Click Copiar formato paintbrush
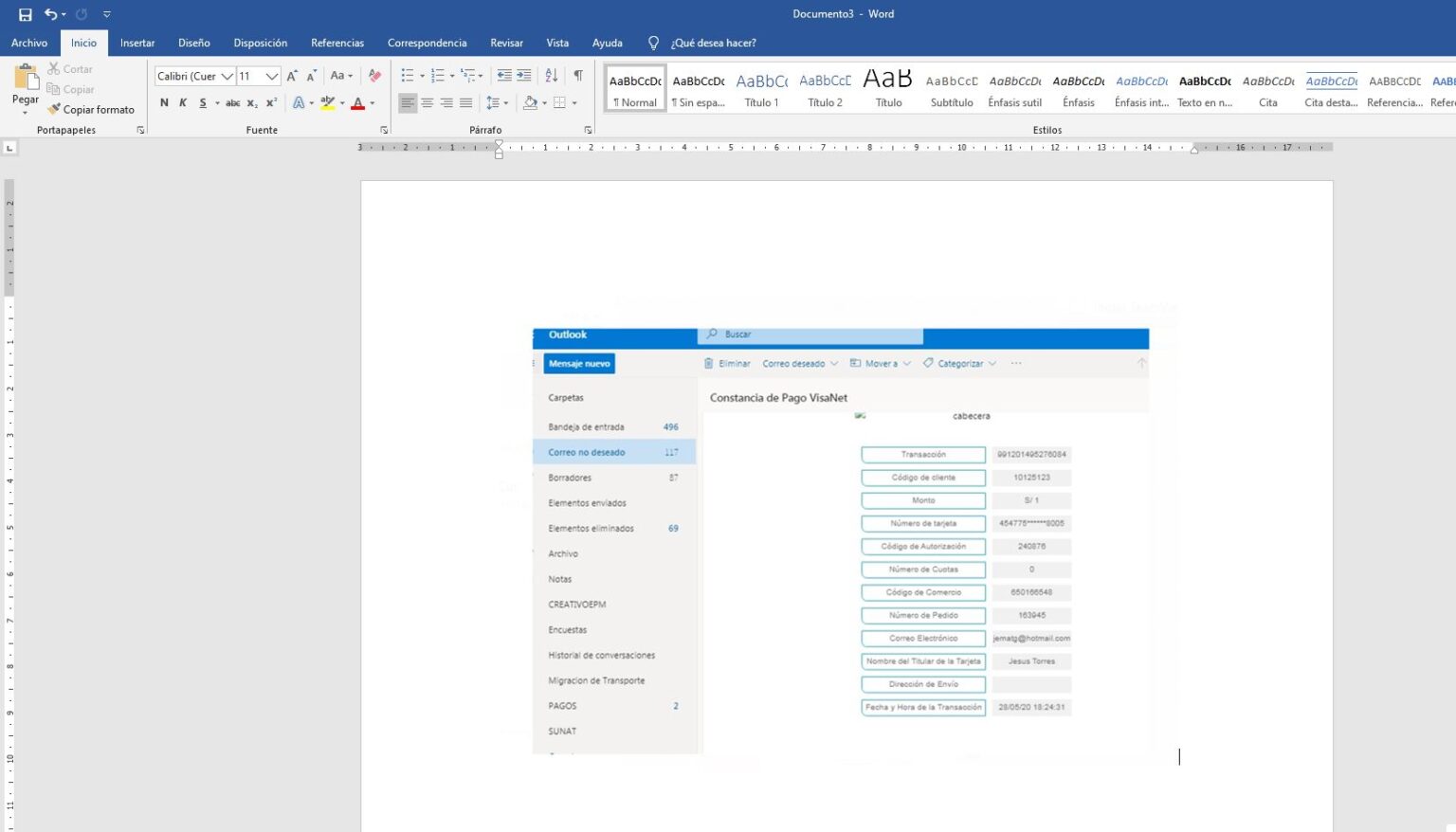1456x832 pixels. point(91,109)
